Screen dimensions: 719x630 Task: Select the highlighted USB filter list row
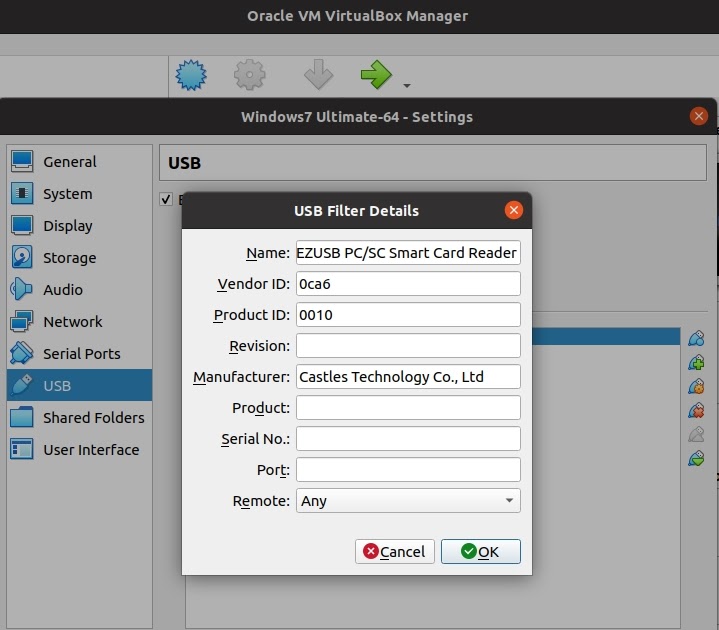click(x=606, y=336)
